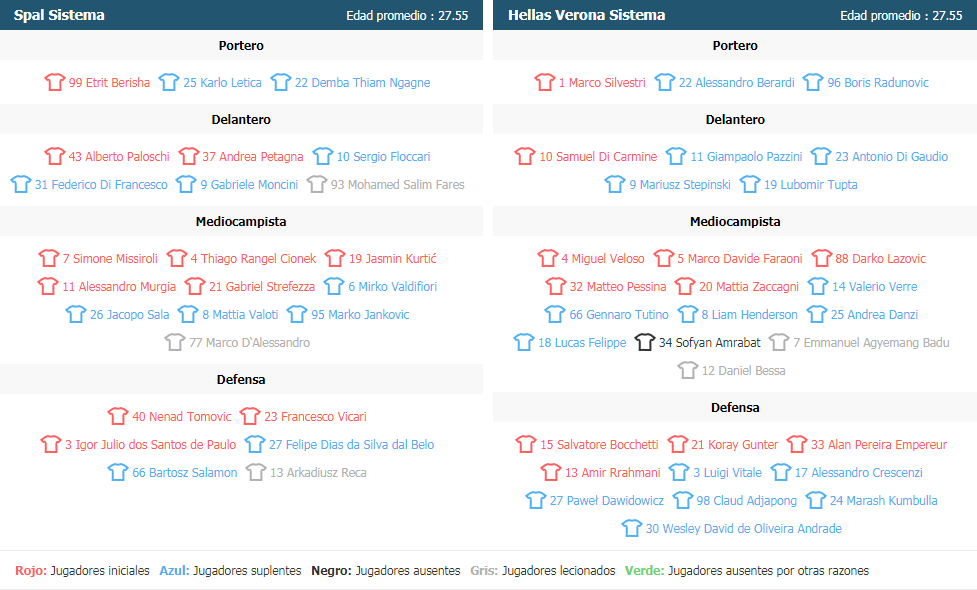Open Wesley David de Oliveira Andrade's entry
Screen dimensions: 977x590
point(743,528)
